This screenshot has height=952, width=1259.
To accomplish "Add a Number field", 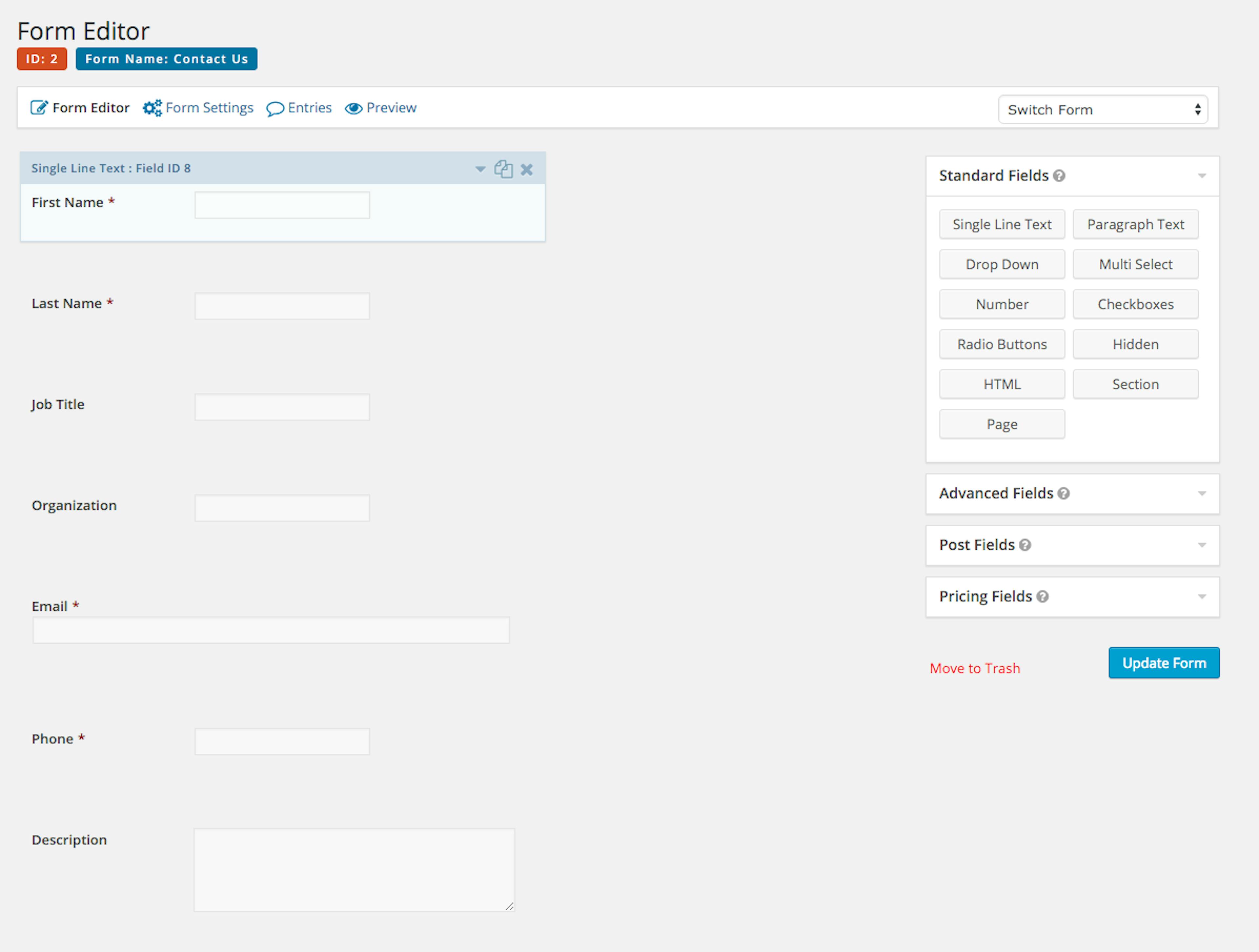I will click(x=1002, y=304).
